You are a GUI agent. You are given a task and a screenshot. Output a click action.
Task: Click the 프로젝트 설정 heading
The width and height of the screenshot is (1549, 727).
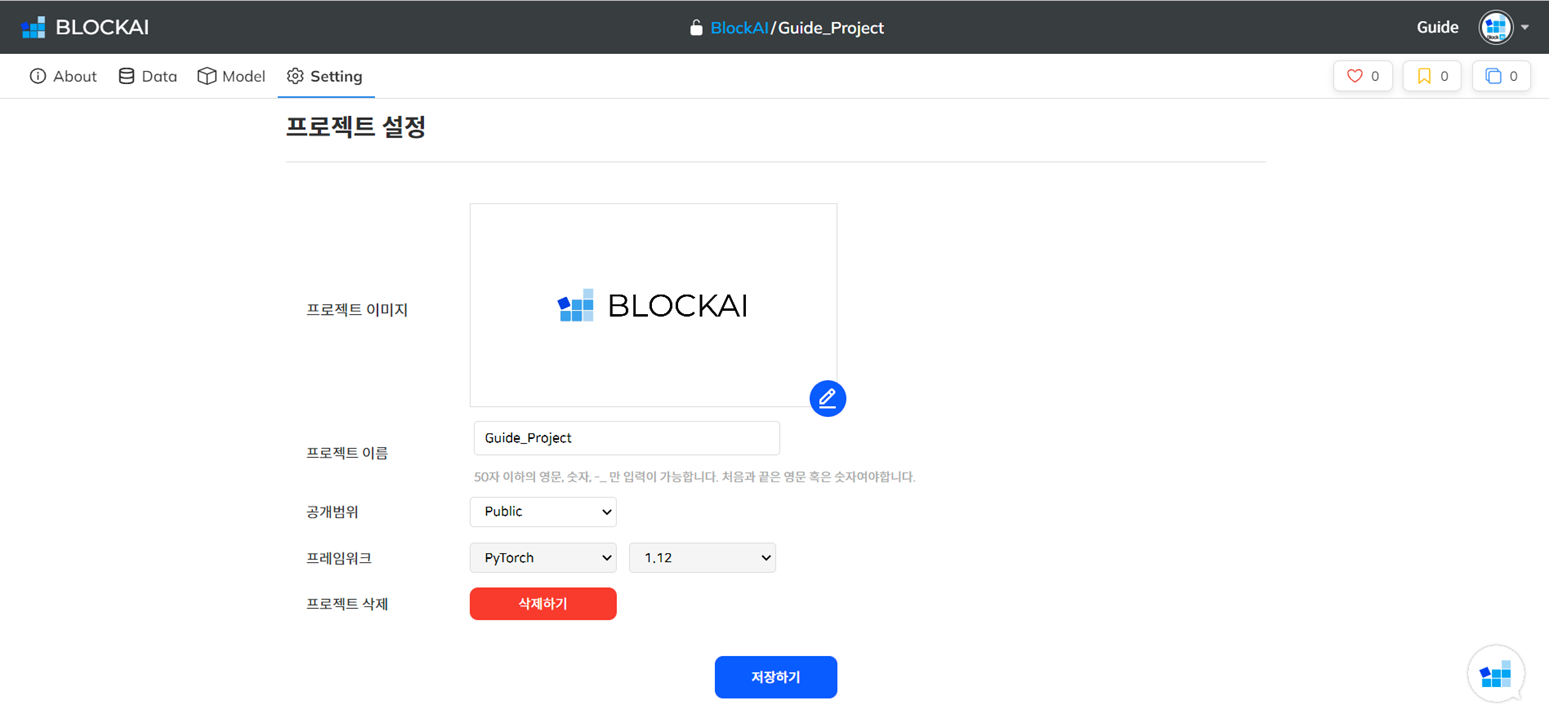[x=356, y=127]
